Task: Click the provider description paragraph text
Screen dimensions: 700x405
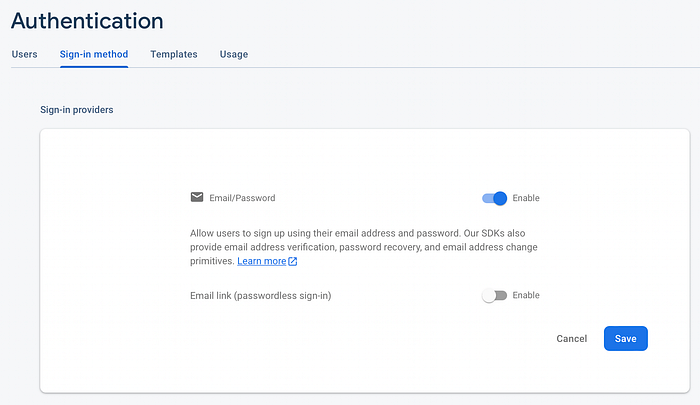Action: [363, 247]
